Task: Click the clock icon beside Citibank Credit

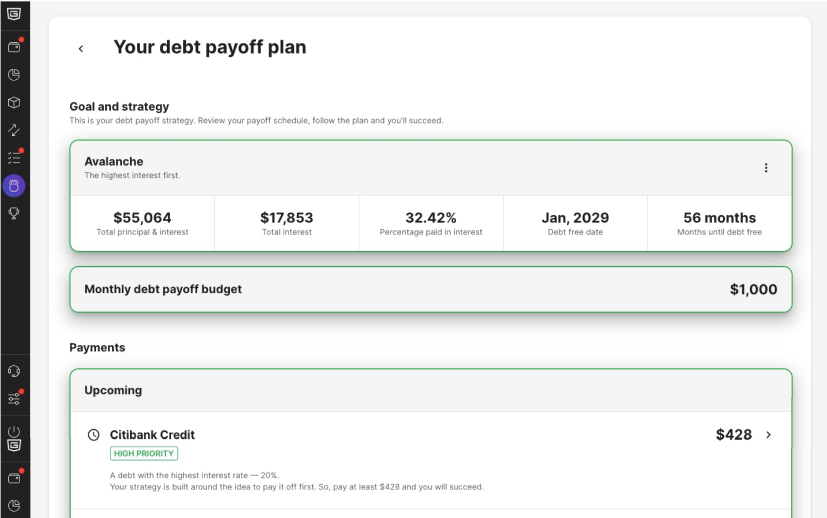Action: pos(93,435)
